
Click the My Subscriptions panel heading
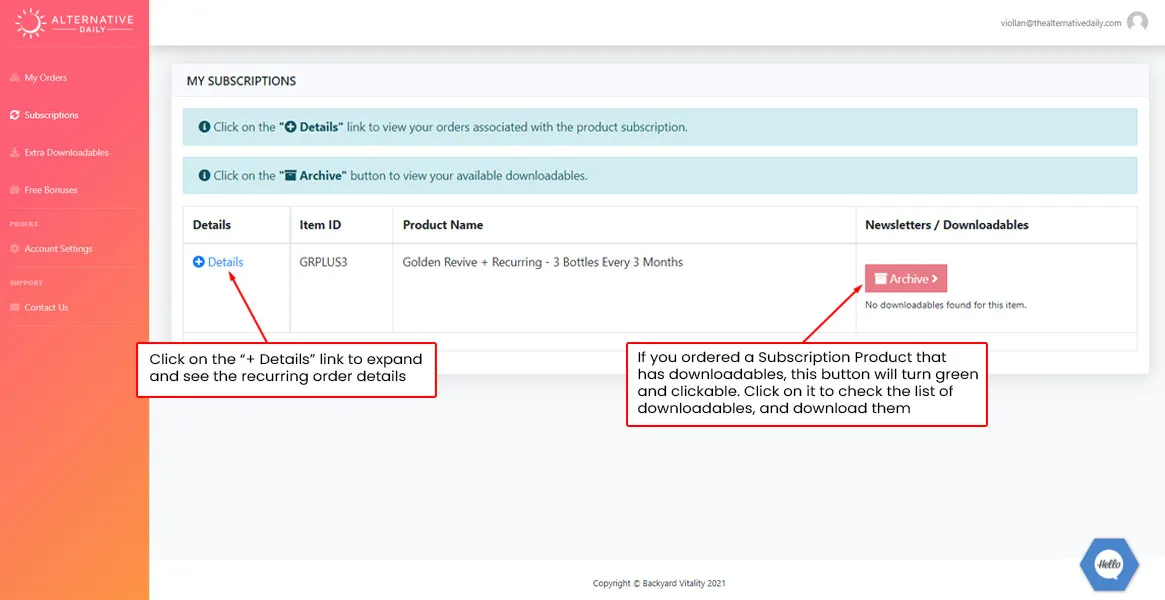click(x=241, y=81)
